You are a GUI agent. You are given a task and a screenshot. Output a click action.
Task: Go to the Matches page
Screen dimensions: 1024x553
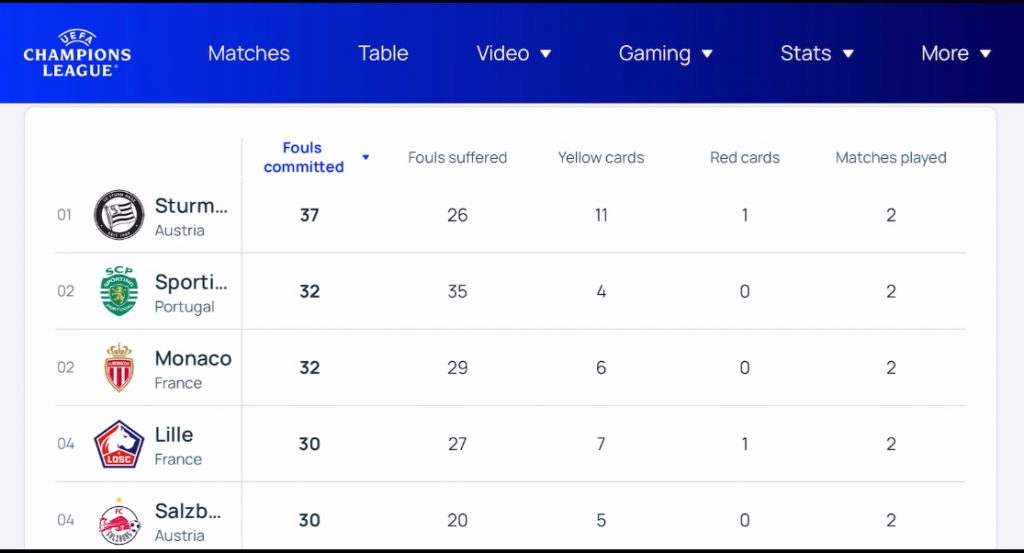[249, 54]
